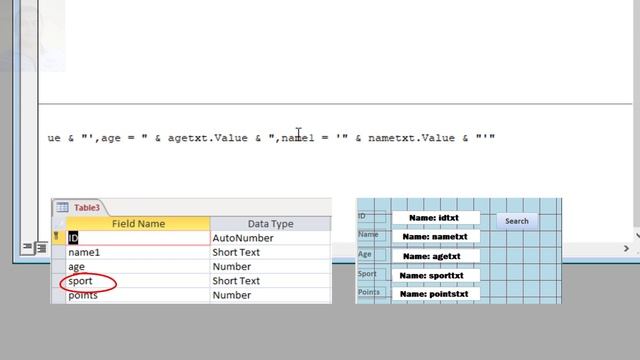
Task: Select the Data Type column header
Action: (270, 224)
